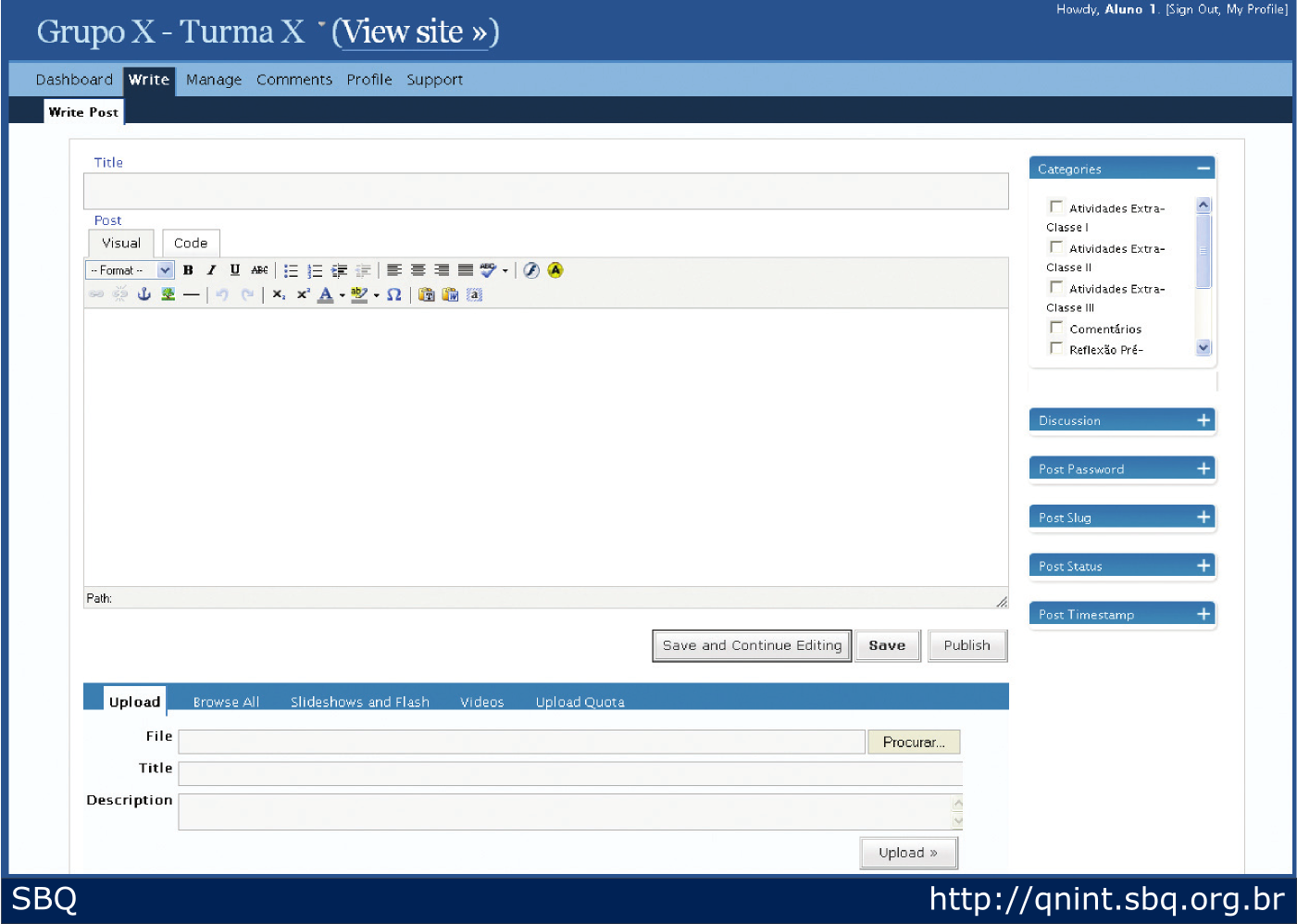Click the post Title input field
The width and height of the screenshot is (1297, 924).
(546, 191)
